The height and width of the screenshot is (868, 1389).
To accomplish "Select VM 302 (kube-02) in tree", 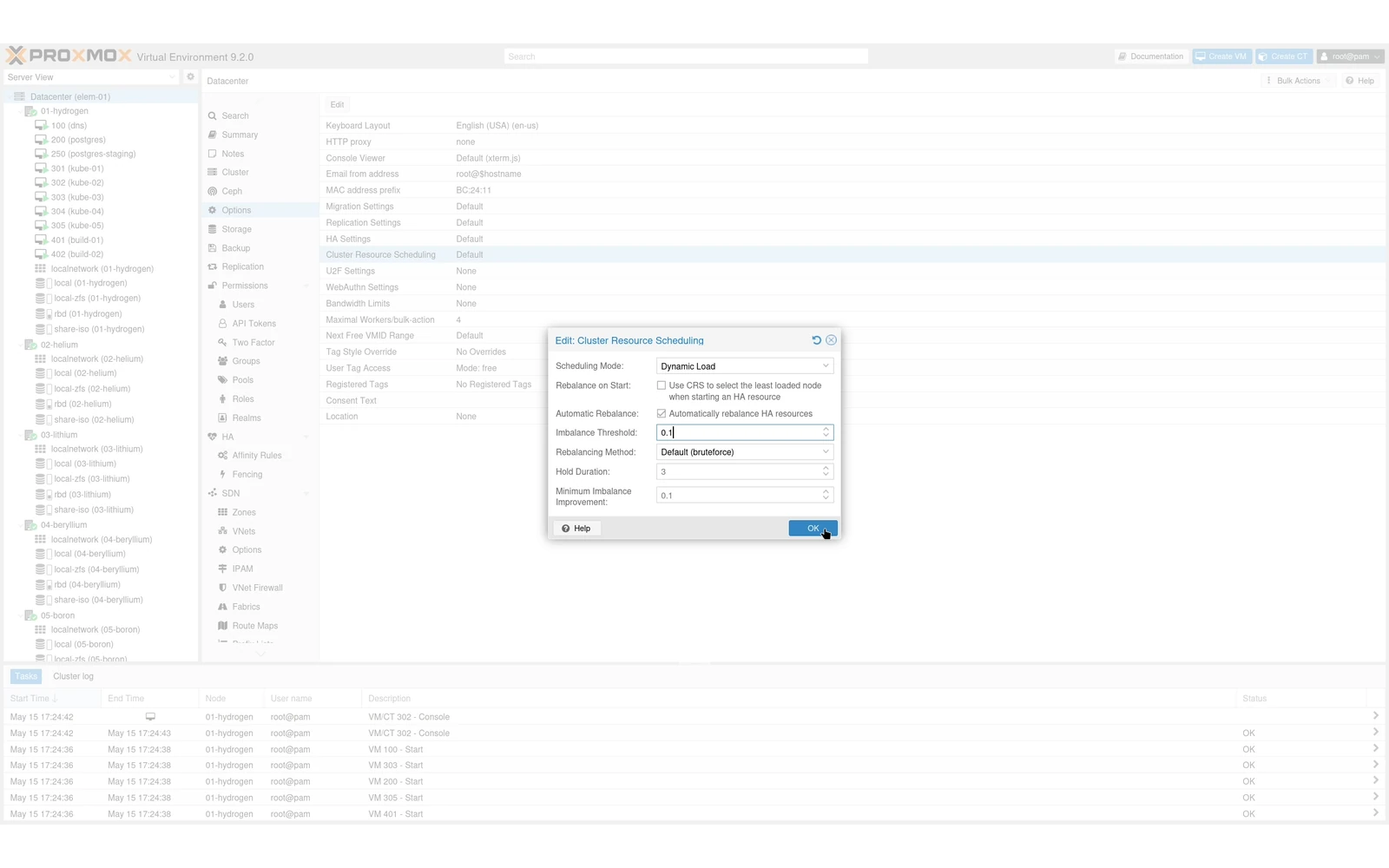I will (x=76, y=183).
